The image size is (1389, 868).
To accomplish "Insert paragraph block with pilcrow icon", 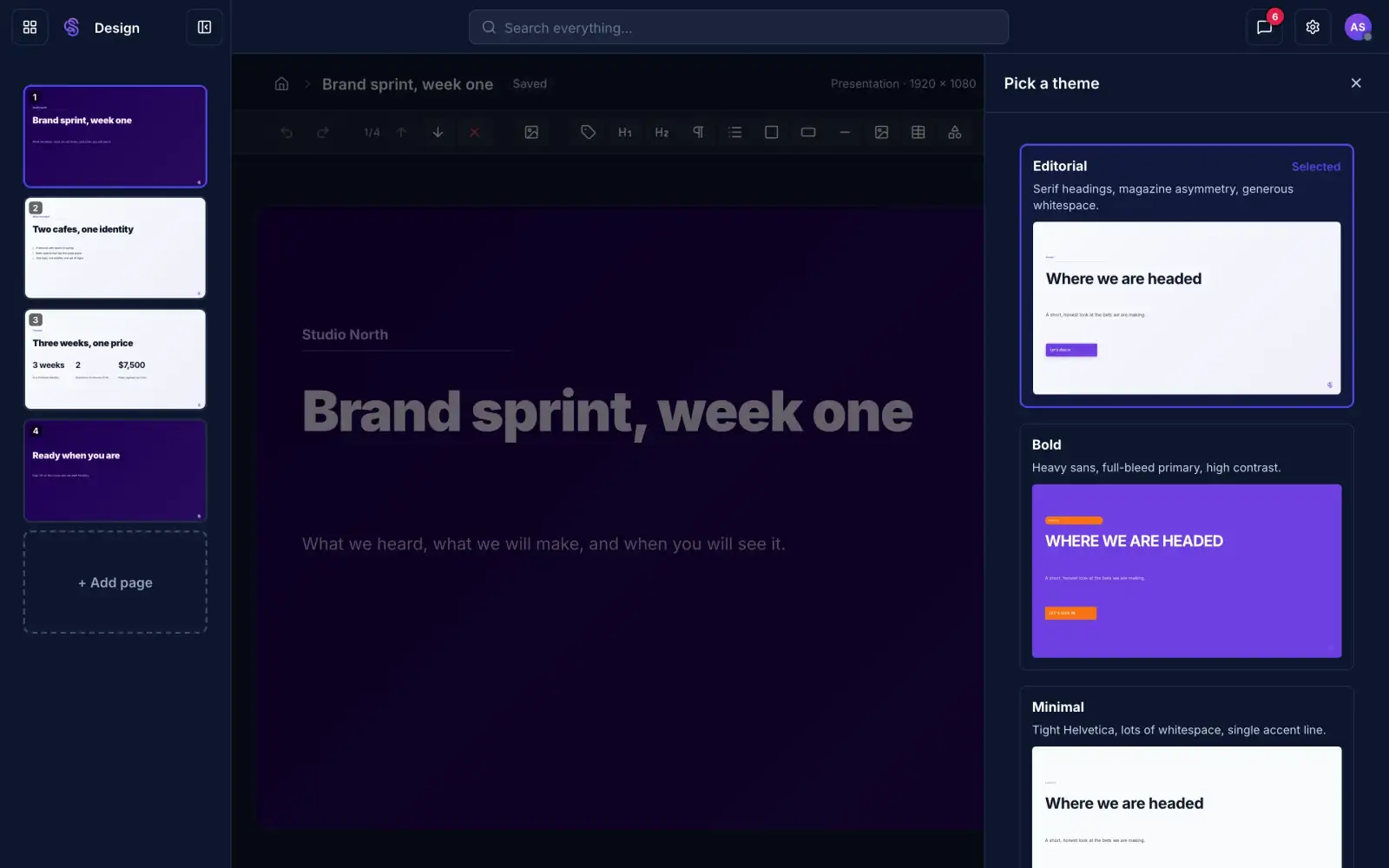I will pos(698,132).
